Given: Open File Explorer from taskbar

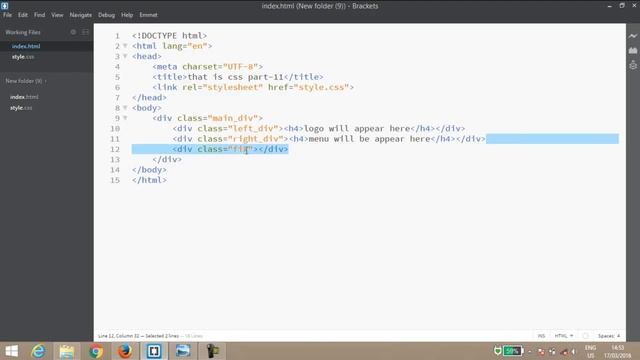Looking at the screenshot, I should tap(67, 351).
